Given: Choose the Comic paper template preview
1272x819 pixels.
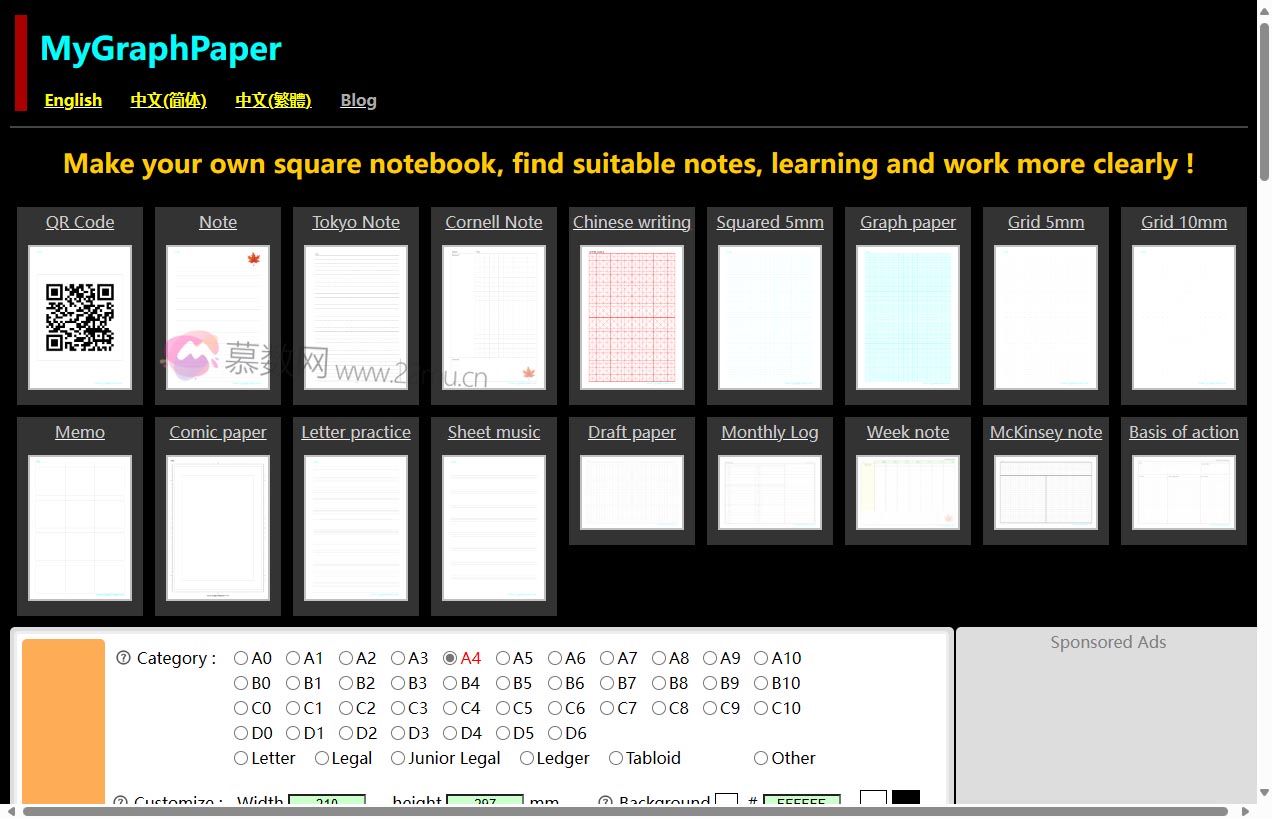Looking at the screenshot, I should tap(217, 527).
